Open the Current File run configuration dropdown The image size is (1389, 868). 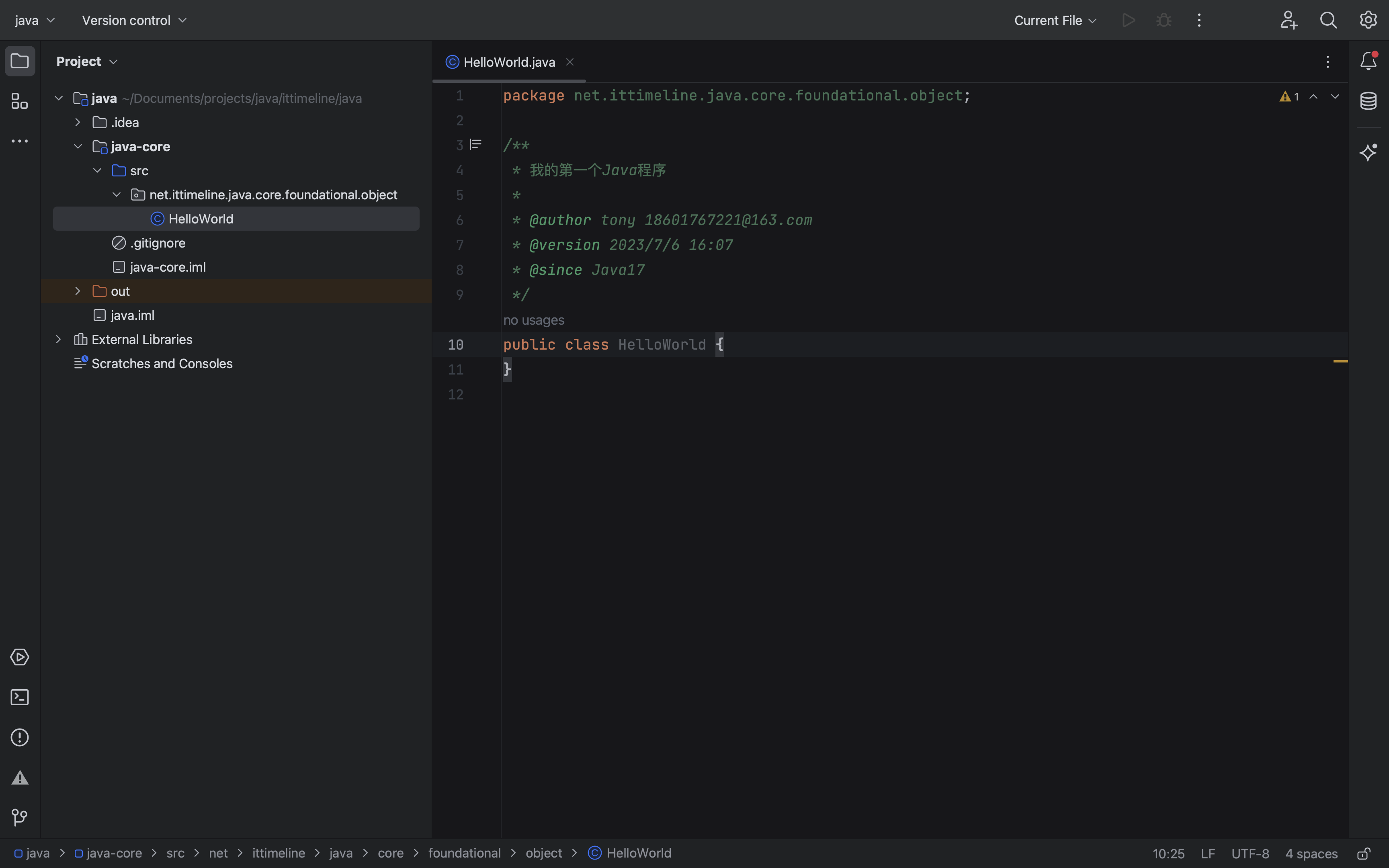[1055, 20]
